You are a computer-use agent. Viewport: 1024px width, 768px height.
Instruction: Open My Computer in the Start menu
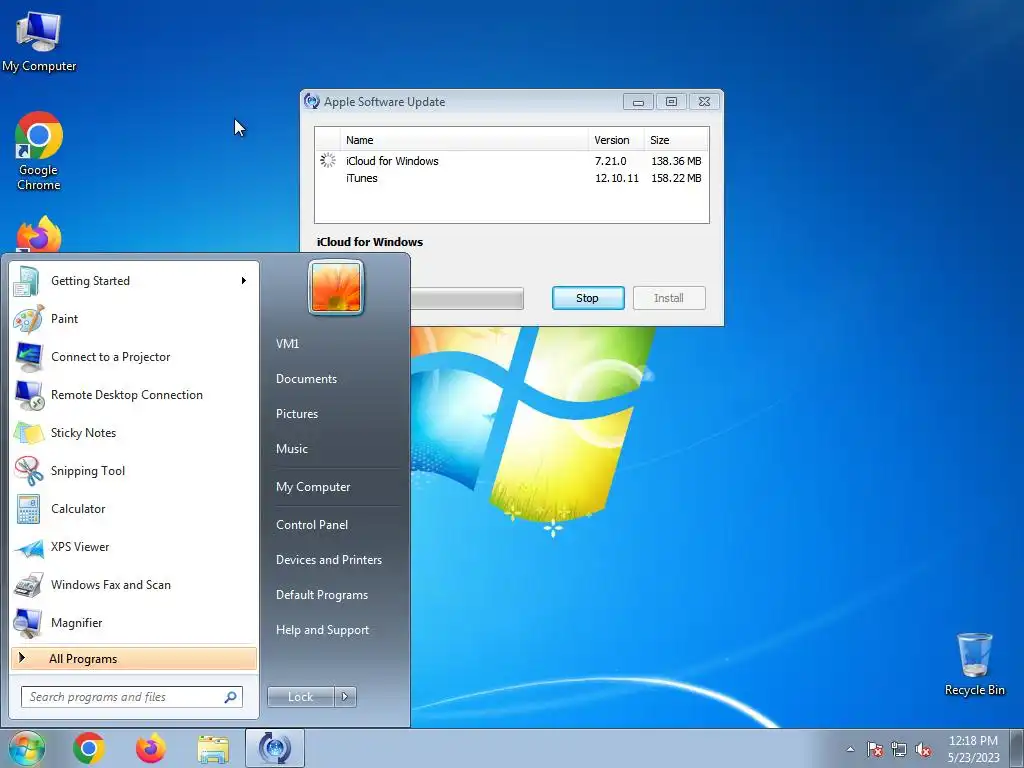coord(313,487)
